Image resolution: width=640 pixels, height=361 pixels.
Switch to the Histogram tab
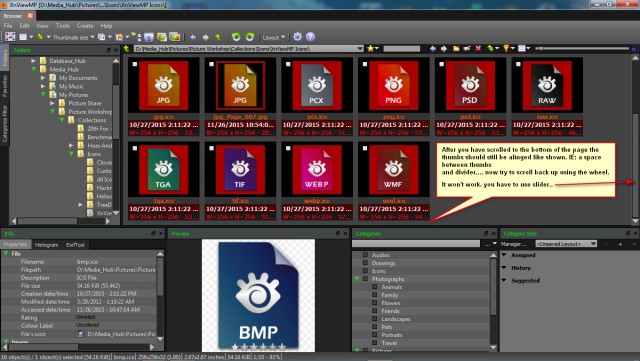(x=47, y=245)
